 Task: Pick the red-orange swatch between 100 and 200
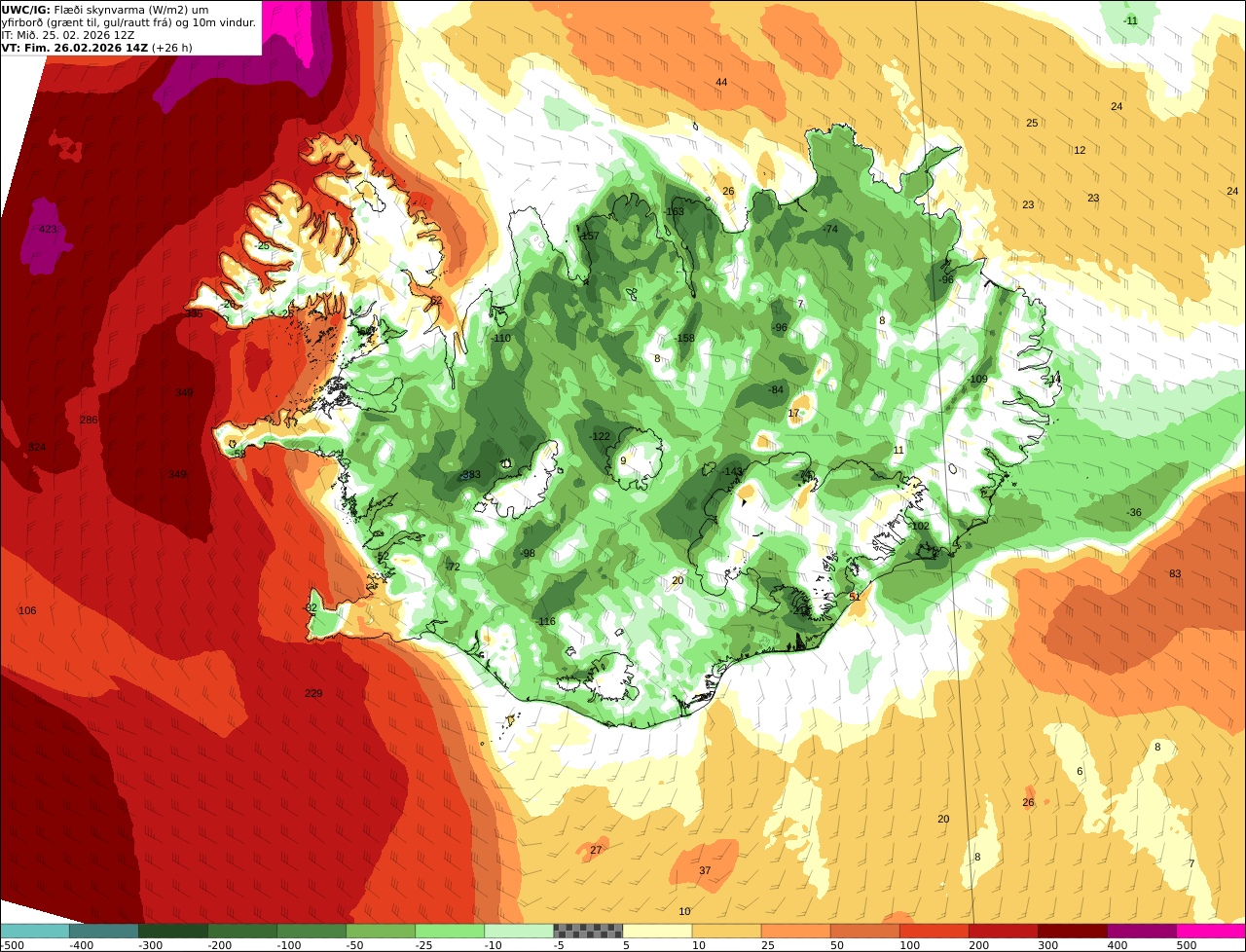point(934,931)
